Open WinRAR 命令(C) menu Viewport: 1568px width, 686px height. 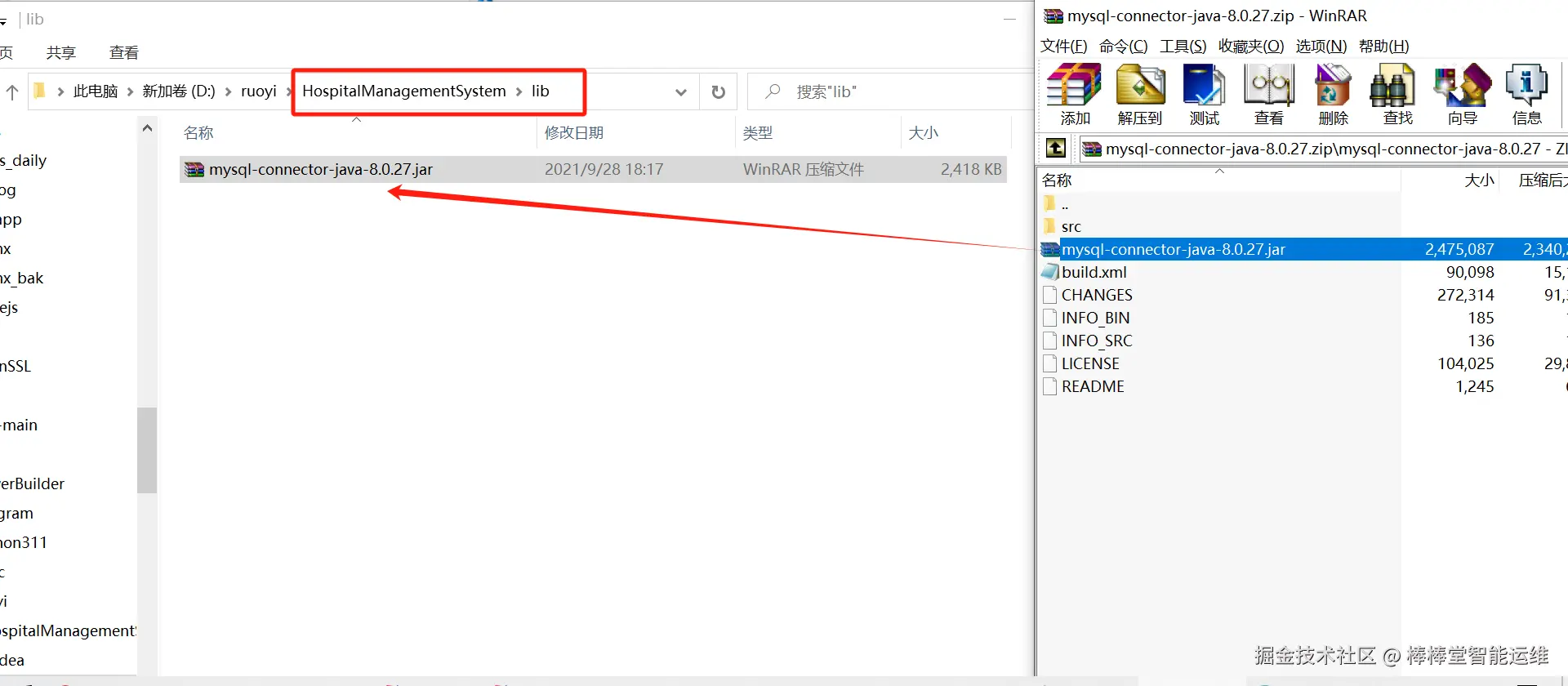click(1124, 46)
